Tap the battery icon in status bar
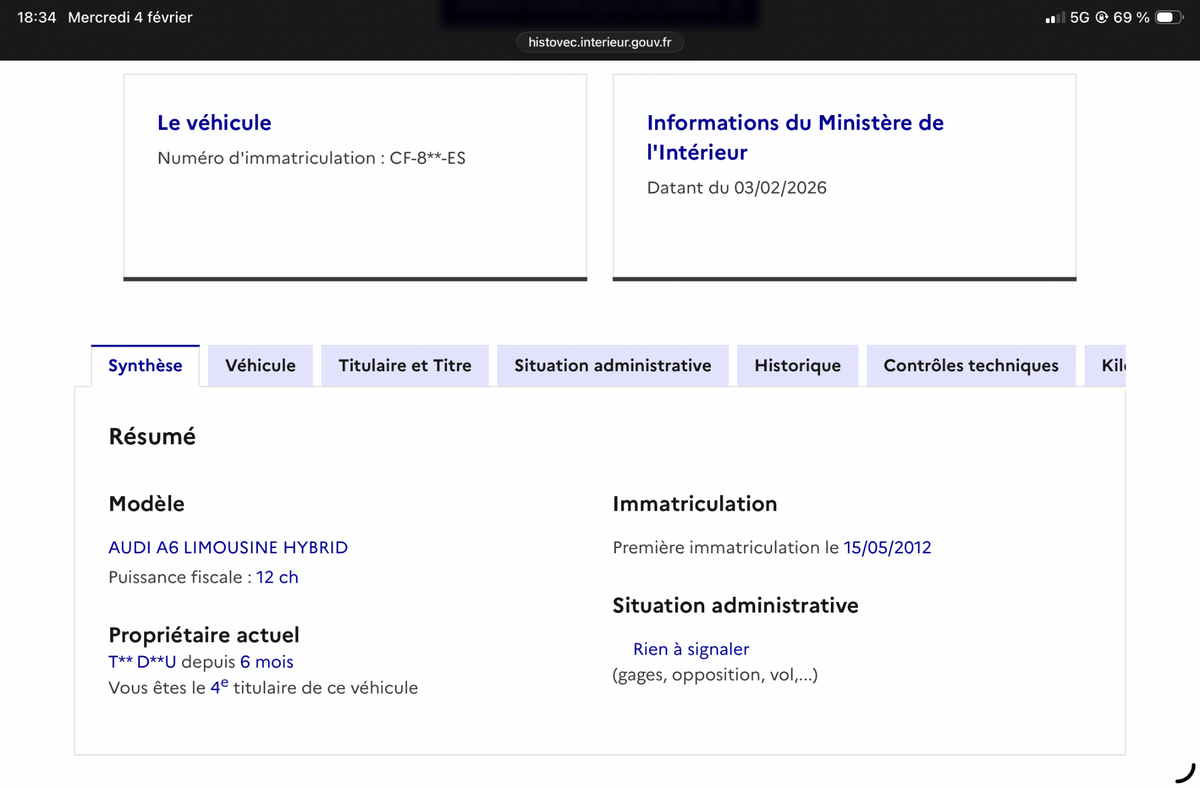 (x=1168, y=18)
